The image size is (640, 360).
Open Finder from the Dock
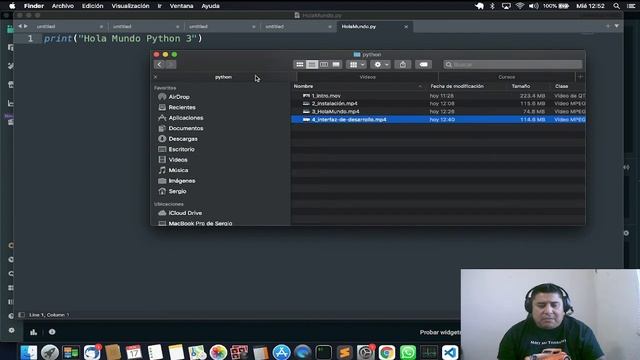point(29,352)
